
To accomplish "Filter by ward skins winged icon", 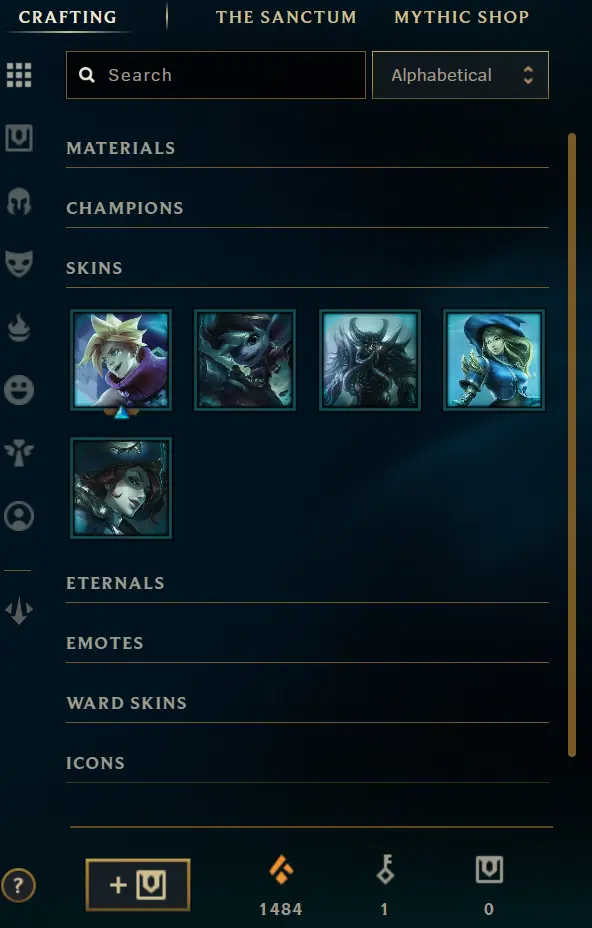I will [x=19, y=453].
